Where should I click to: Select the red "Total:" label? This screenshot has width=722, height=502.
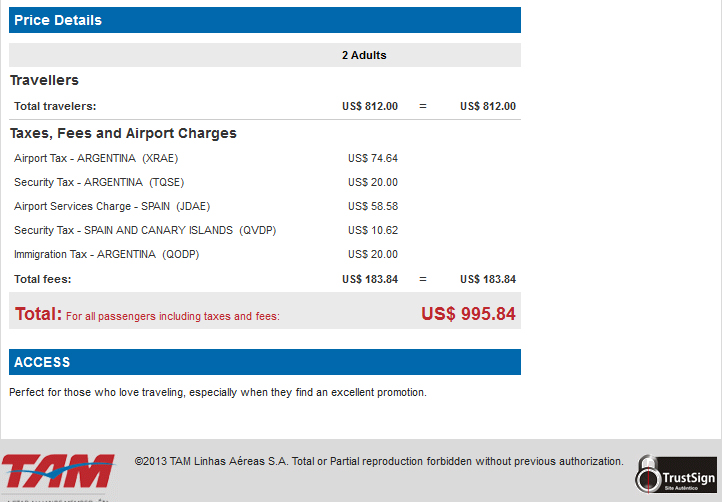pos(38,314)
